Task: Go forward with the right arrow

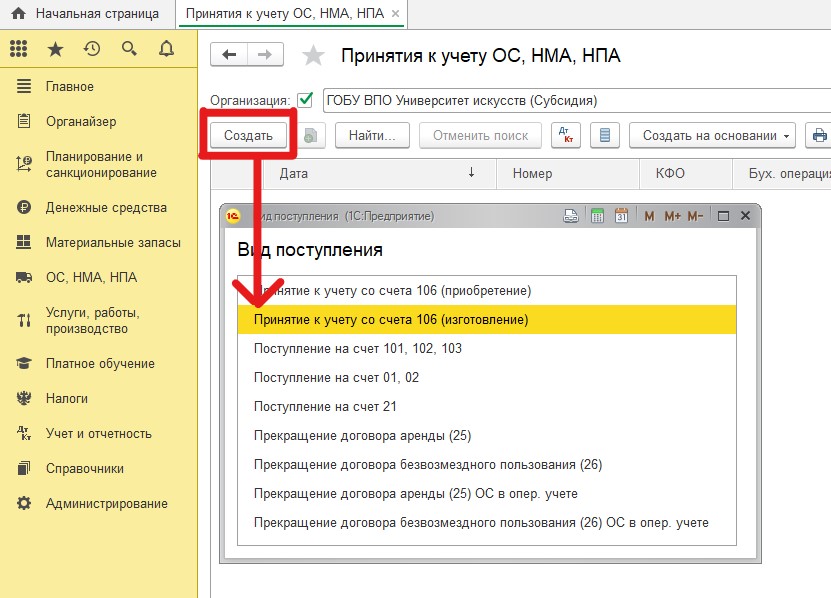Action: click(x=265, y=55)
